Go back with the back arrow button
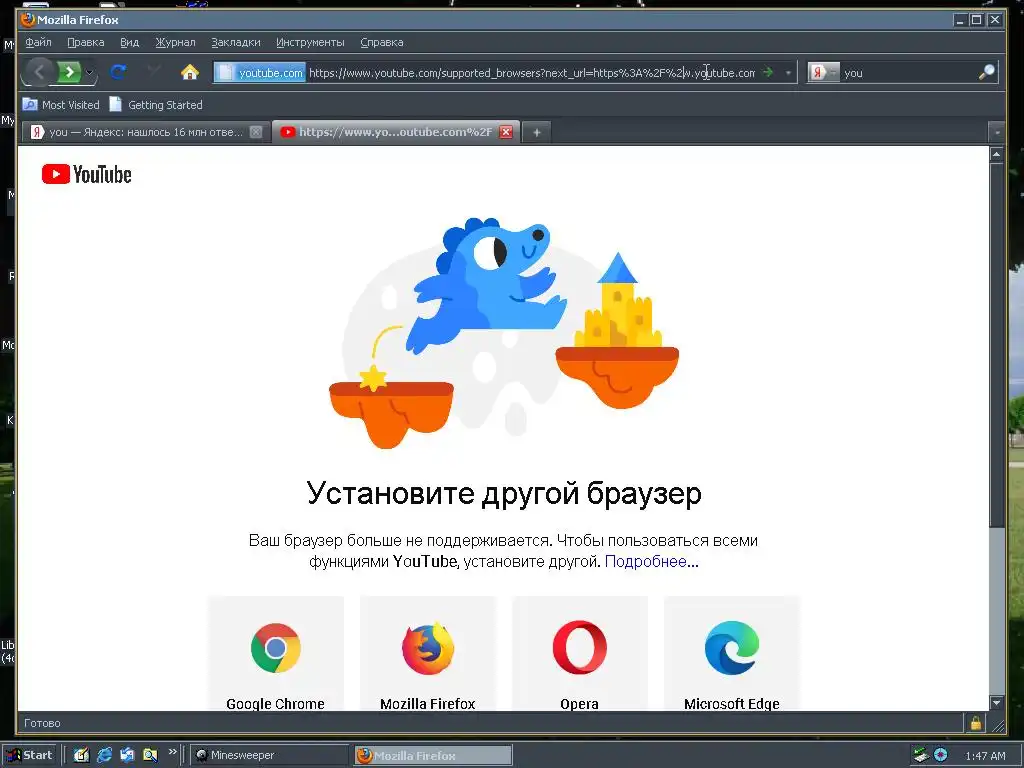This screenshot has width=1024, height=768. [39, 72]
